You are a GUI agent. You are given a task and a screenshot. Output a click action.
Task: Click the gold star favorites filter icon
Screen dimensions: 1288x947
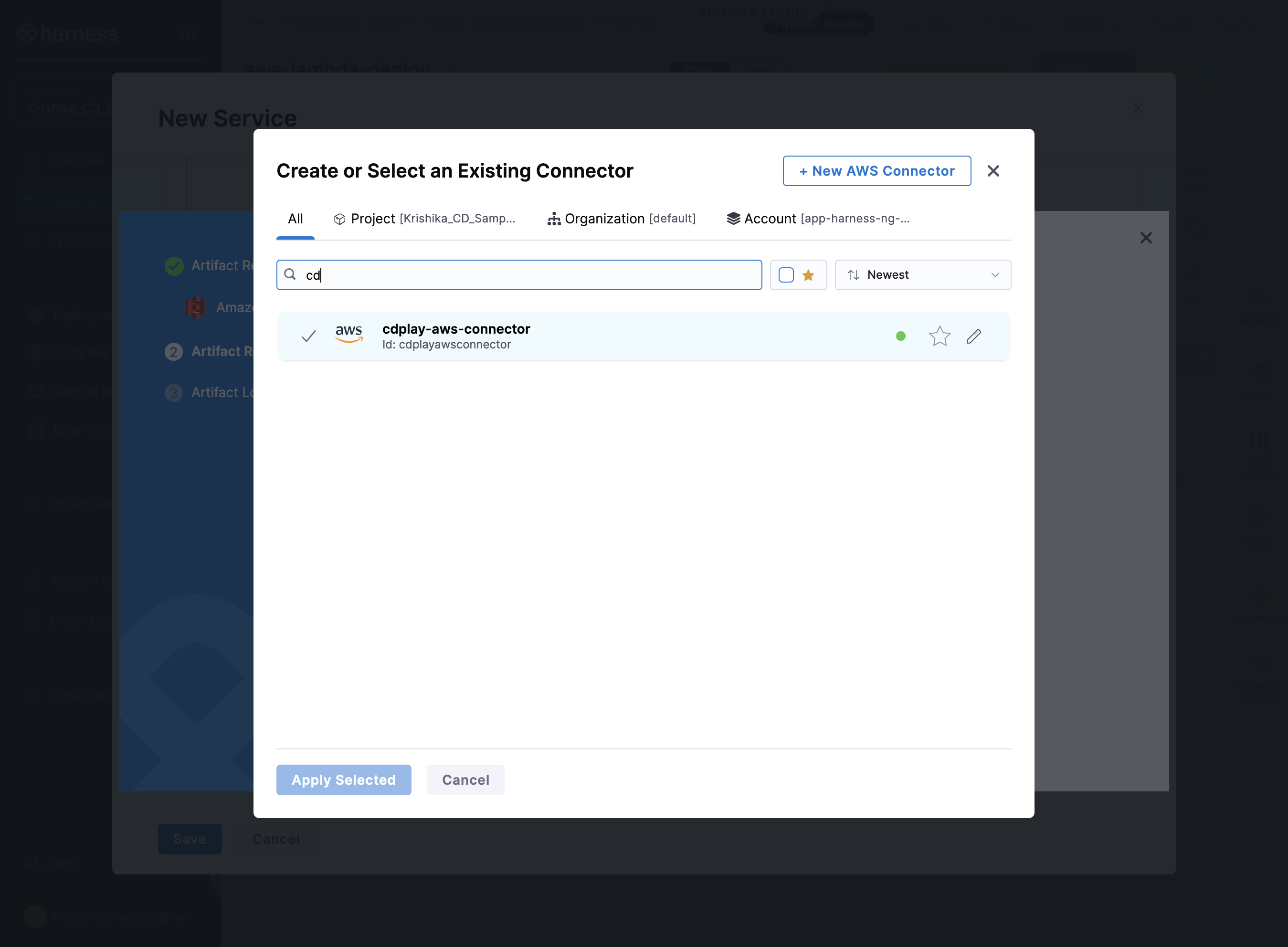pyautogui.click(x=808, y=275)
